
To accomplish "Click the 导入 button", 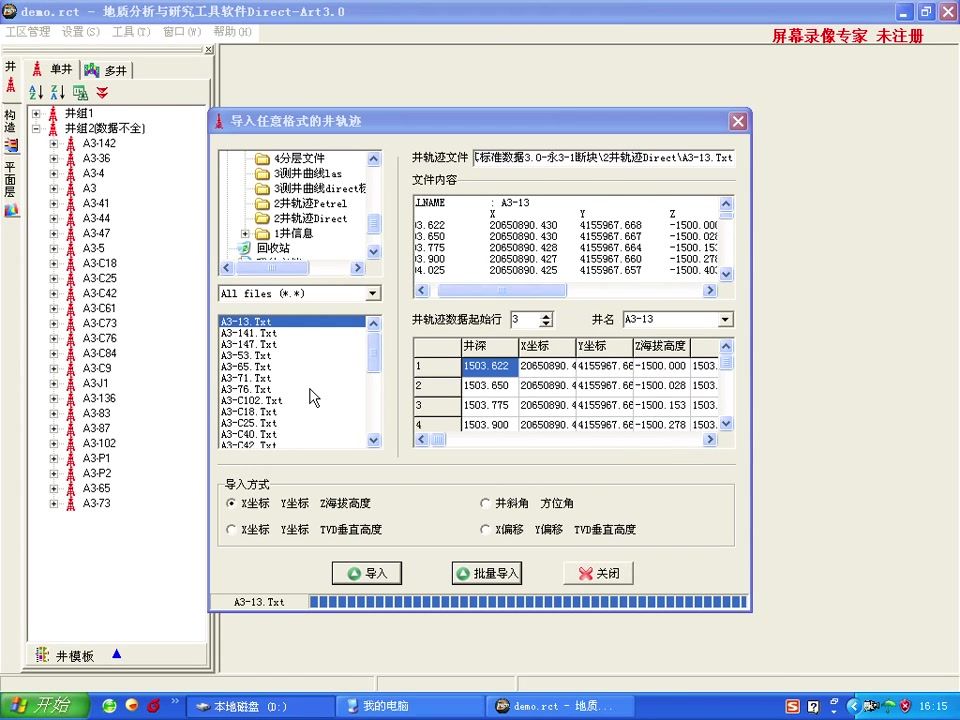I will [367, 574].
